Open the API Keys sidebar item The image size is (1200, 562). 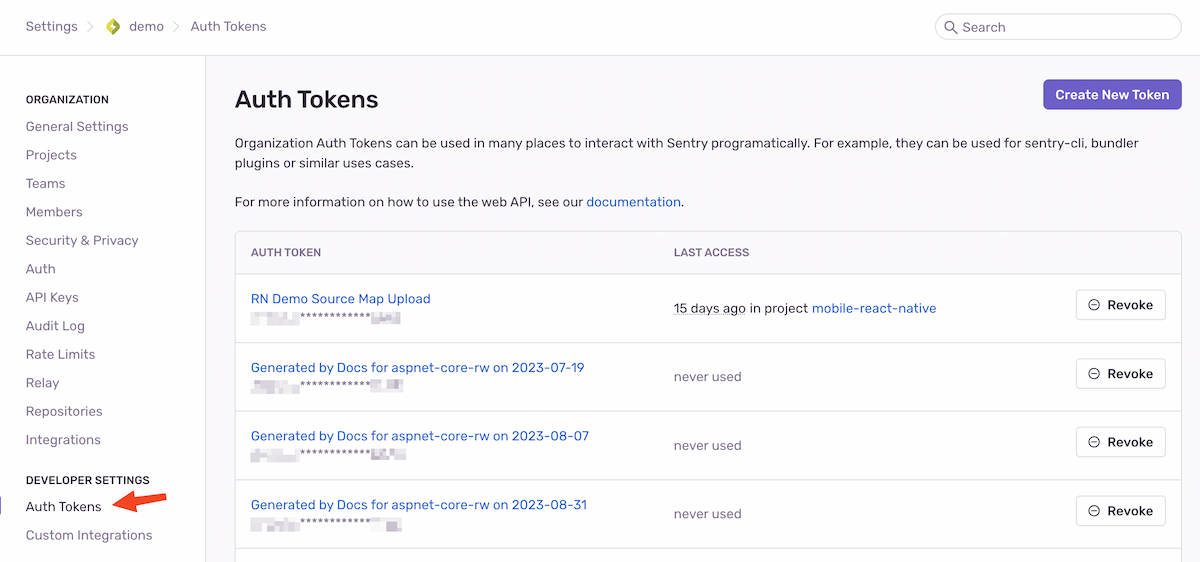coord(52,298)
